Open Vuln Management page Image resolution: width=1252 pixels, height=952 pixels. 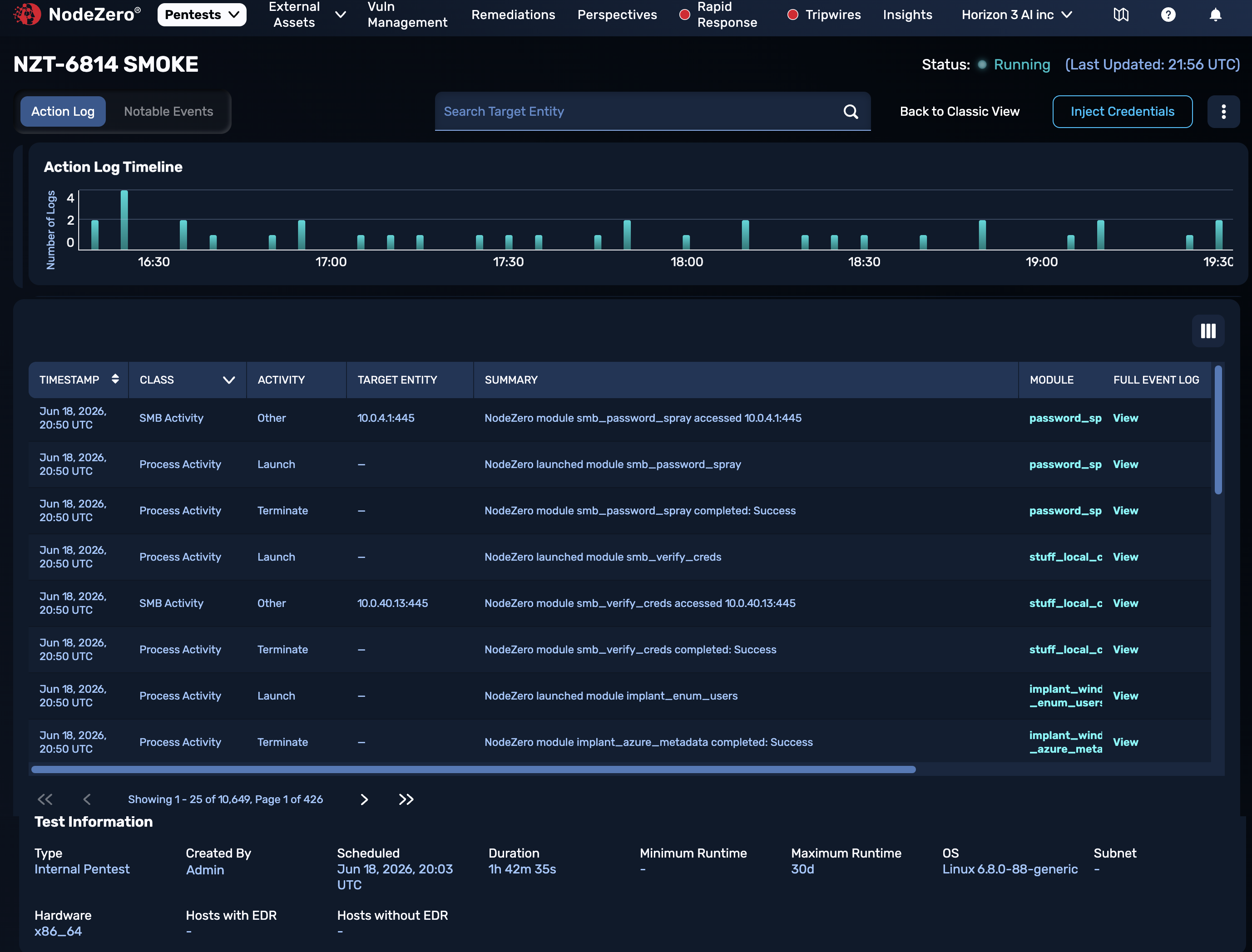pos(407,15)
